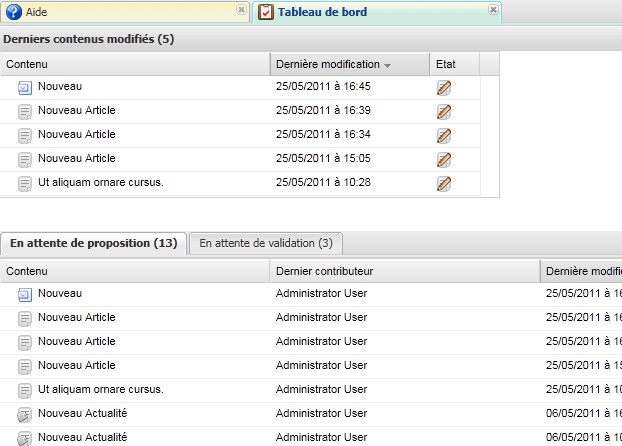Image resolution: width=622 pixels, height=446 pixels.
Task: Click the pencil state icon for the 16:39 article
Action: [x=444, y=111]
